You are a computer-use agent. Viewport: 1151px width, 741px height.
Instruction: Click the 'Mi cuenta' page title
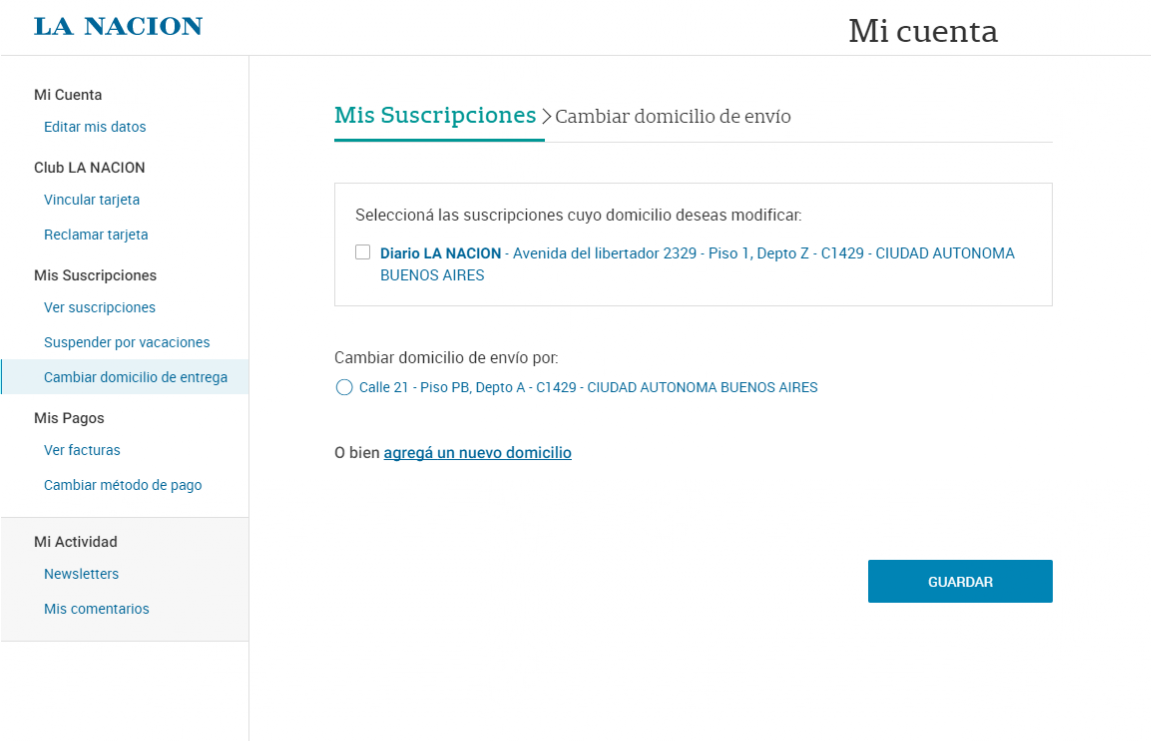(x=923, y=32)
